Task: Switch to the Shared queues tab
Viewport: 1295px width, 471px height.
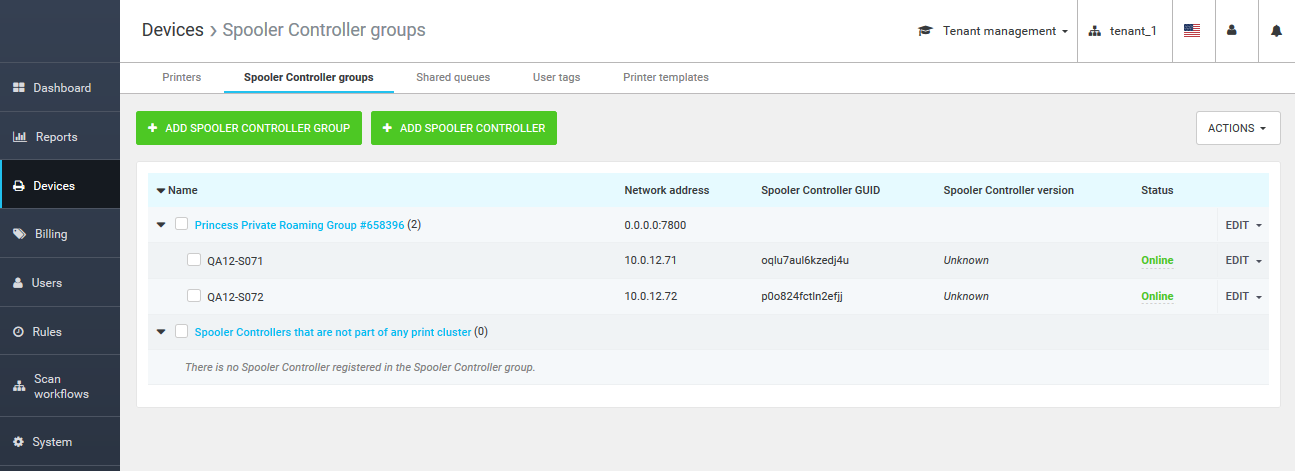Action: (453, 77)
